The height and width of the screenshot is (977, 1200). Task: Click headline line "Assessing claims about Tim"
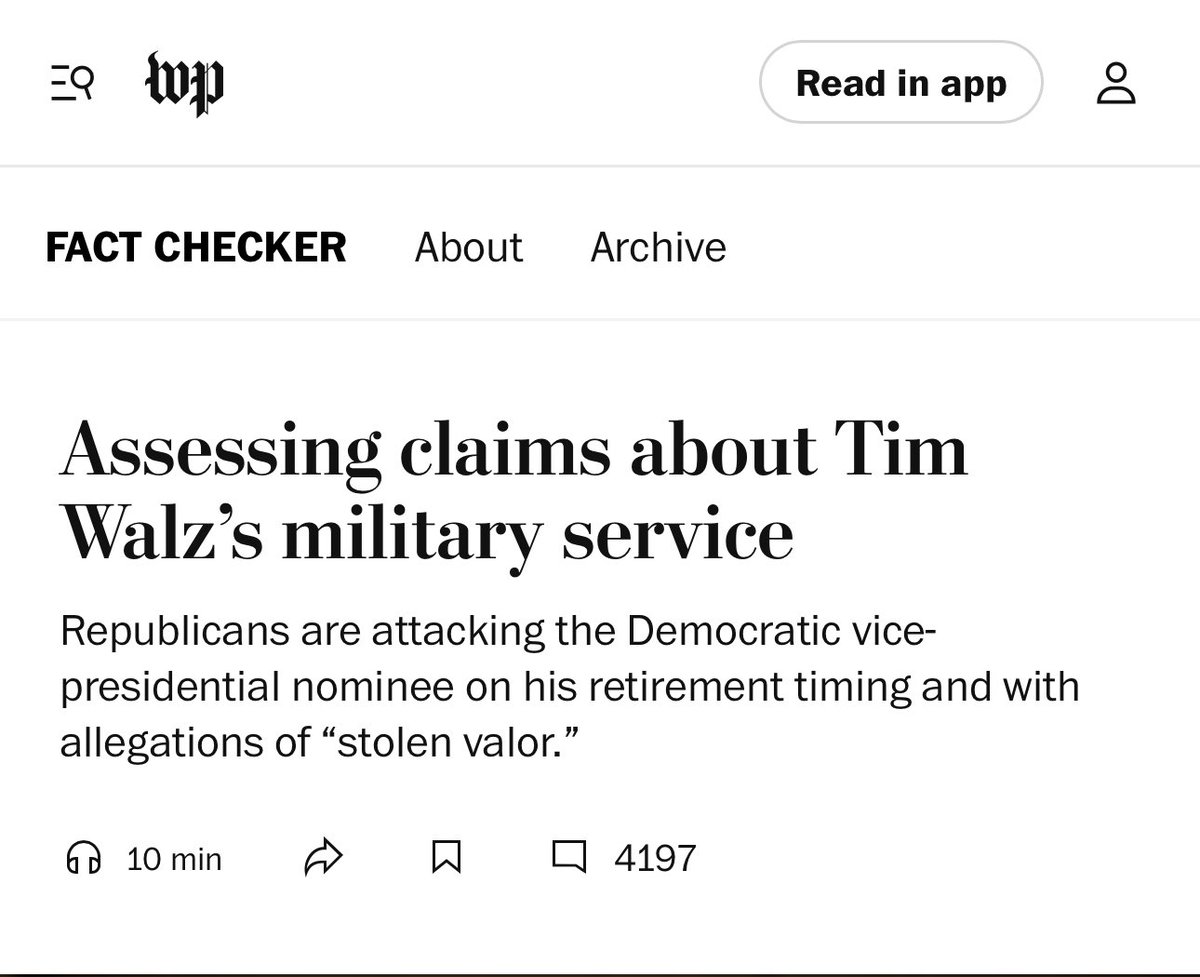click(514, 451)
